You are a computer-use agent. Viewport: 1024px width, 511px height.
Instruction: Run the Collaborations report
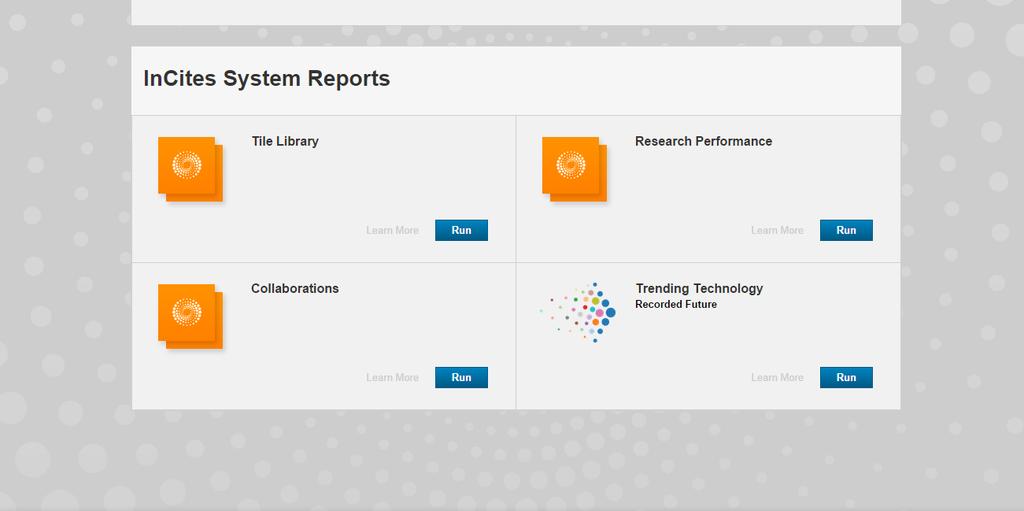point(461,377)
